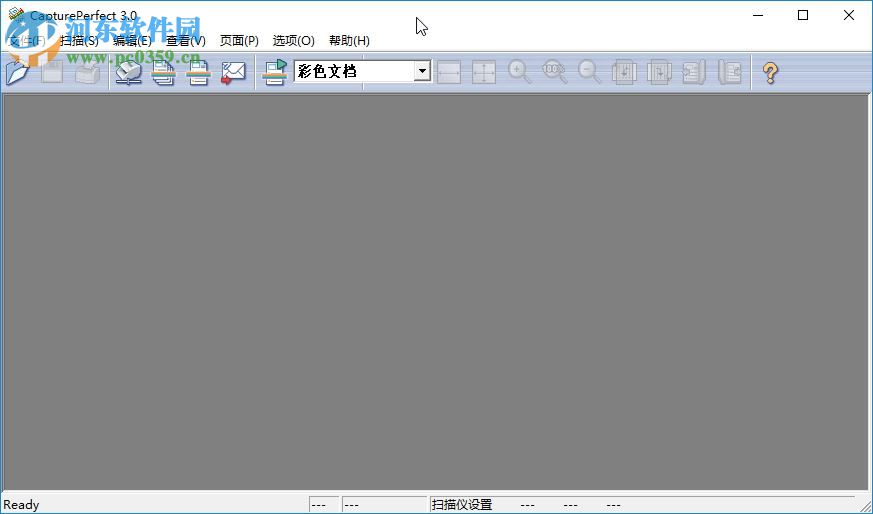The height and width of the screenshot is (514, 873).
Task: Click the zoom in magnifier icon
Action: [x=519, y=72]
